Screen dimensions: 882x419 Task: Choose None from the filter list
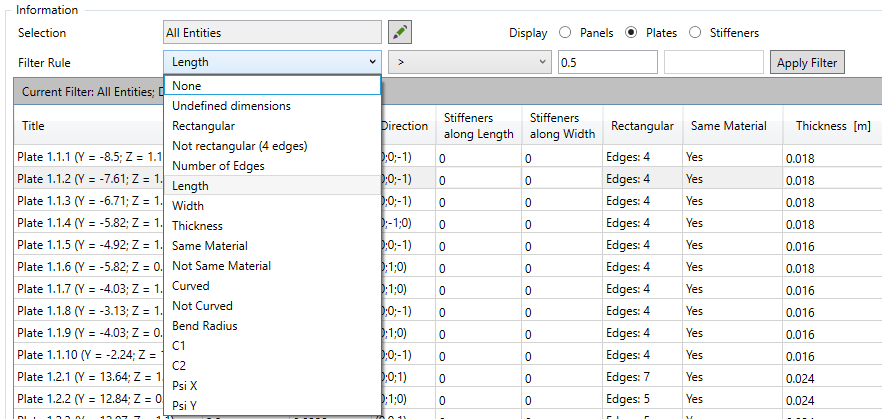[x=272, y=85]
